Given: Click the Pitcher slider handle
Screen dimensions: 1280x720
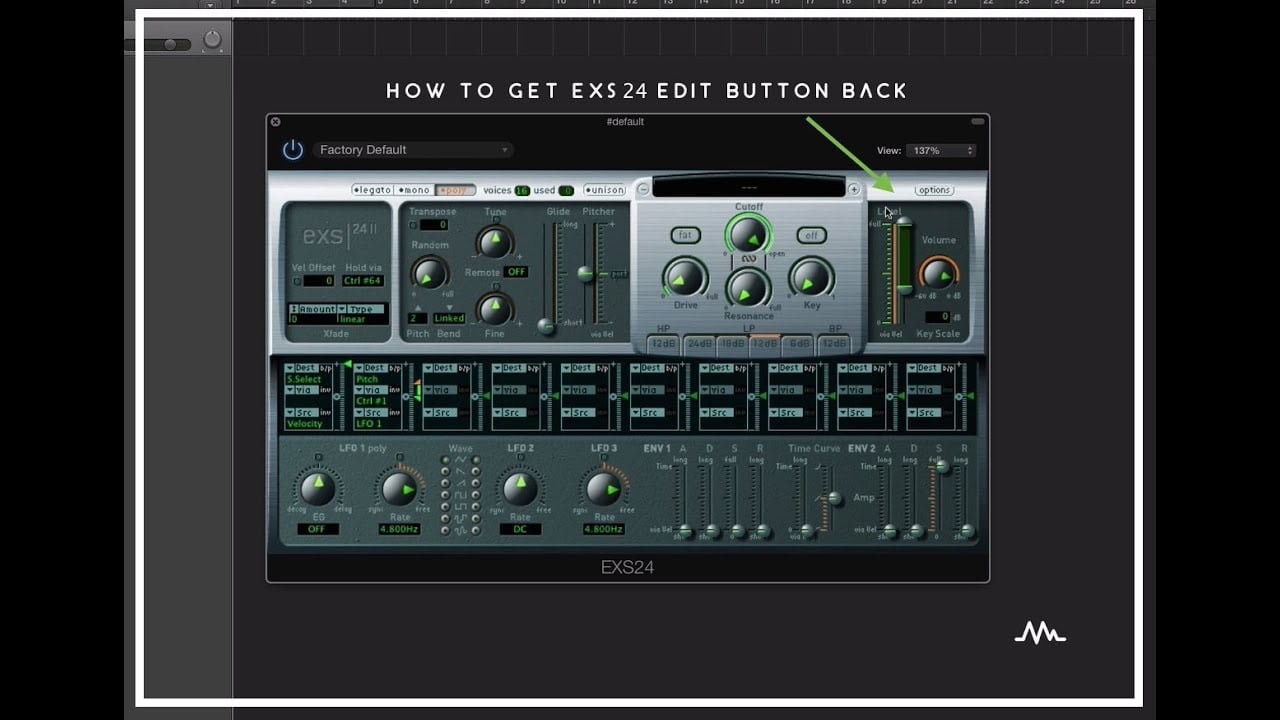Looking at the screenshot, I should tap(586, 273).
